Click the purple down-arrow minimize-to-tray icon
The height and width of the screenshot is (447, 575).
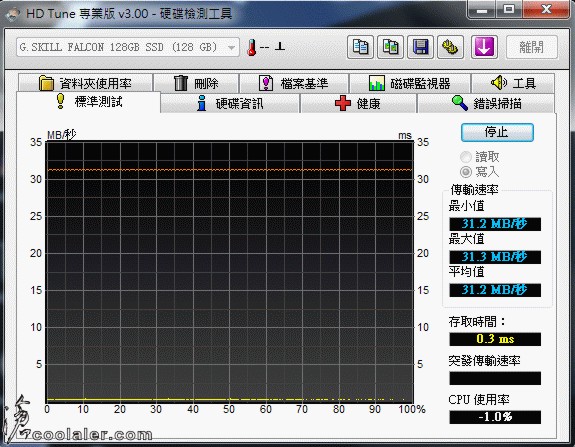pyautogui.click(x=484, y=47)
